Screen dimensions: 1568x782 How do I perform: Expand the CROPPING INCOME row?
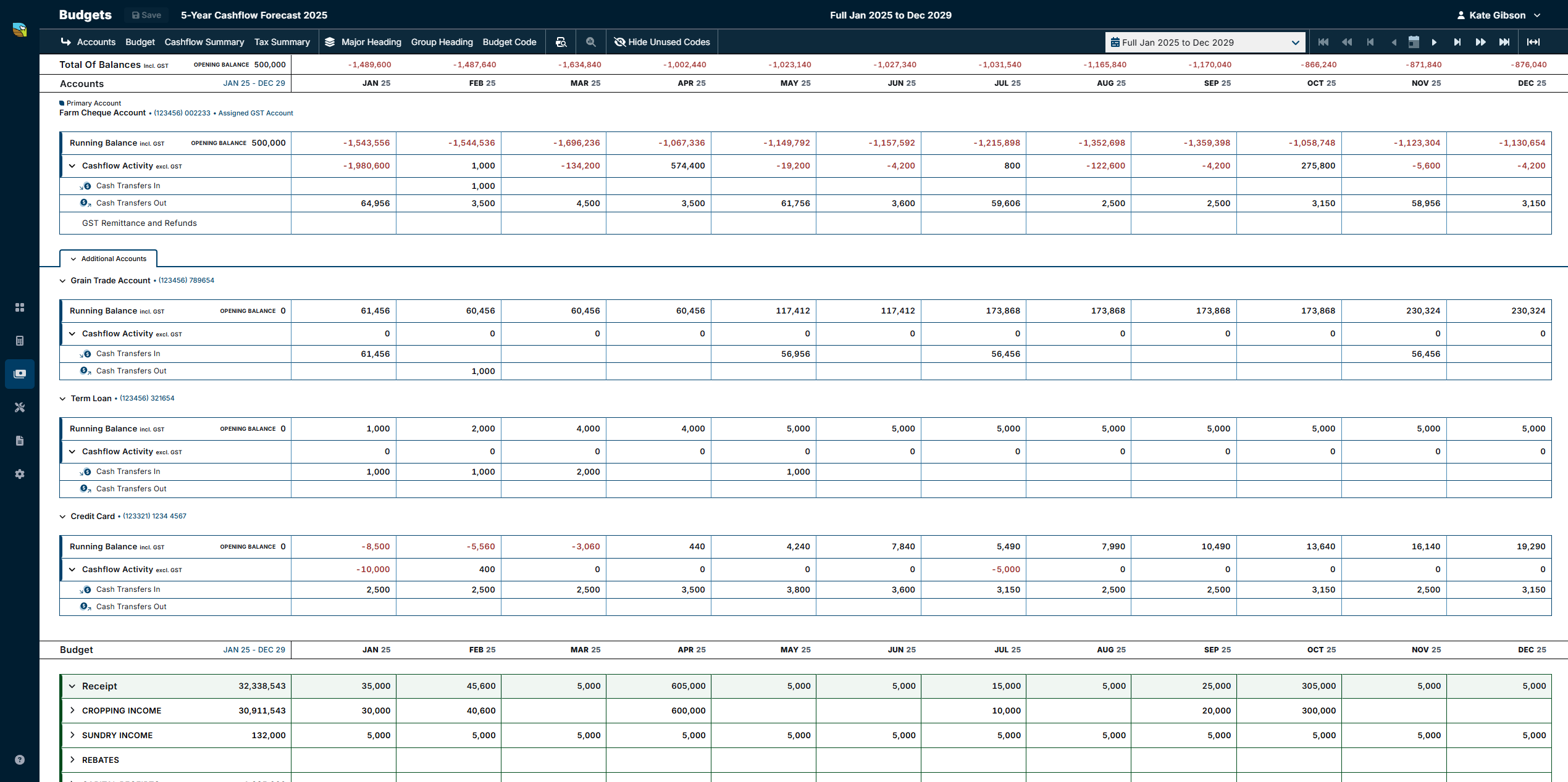point(72,710)
